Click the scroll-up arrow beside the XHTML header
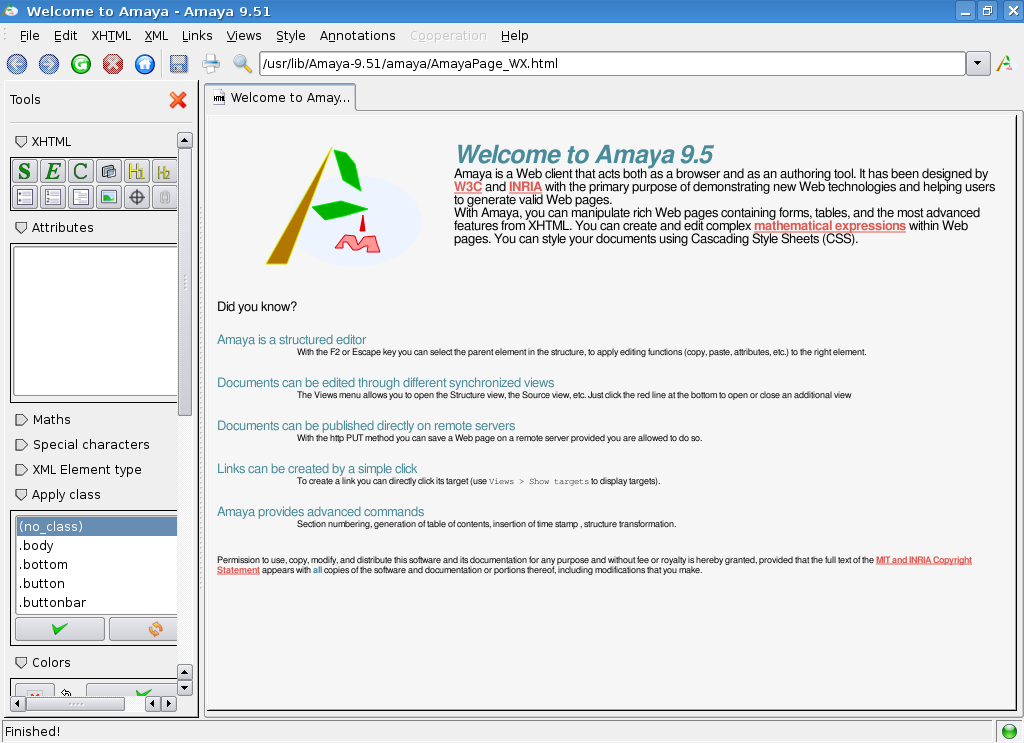The image size is (1024, 743). (185, 140)
